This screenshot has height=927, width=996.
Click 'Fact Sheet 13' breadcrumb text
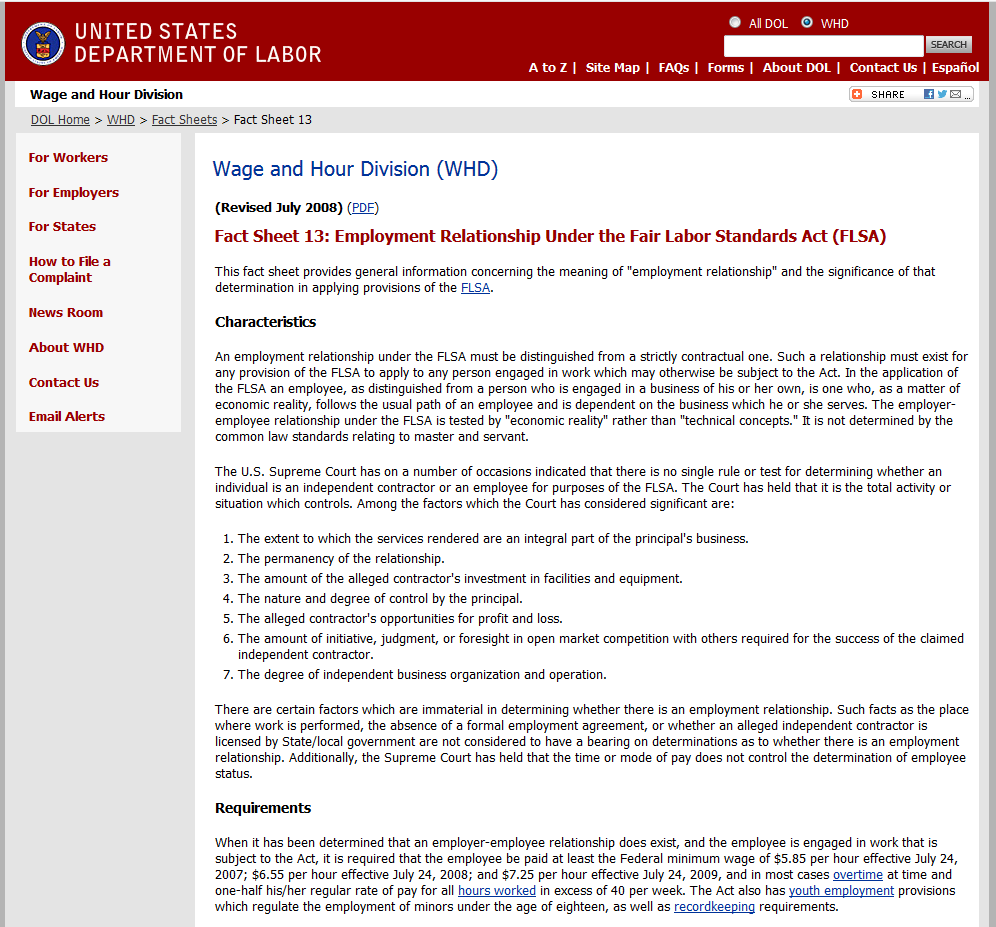click(273, 119)
